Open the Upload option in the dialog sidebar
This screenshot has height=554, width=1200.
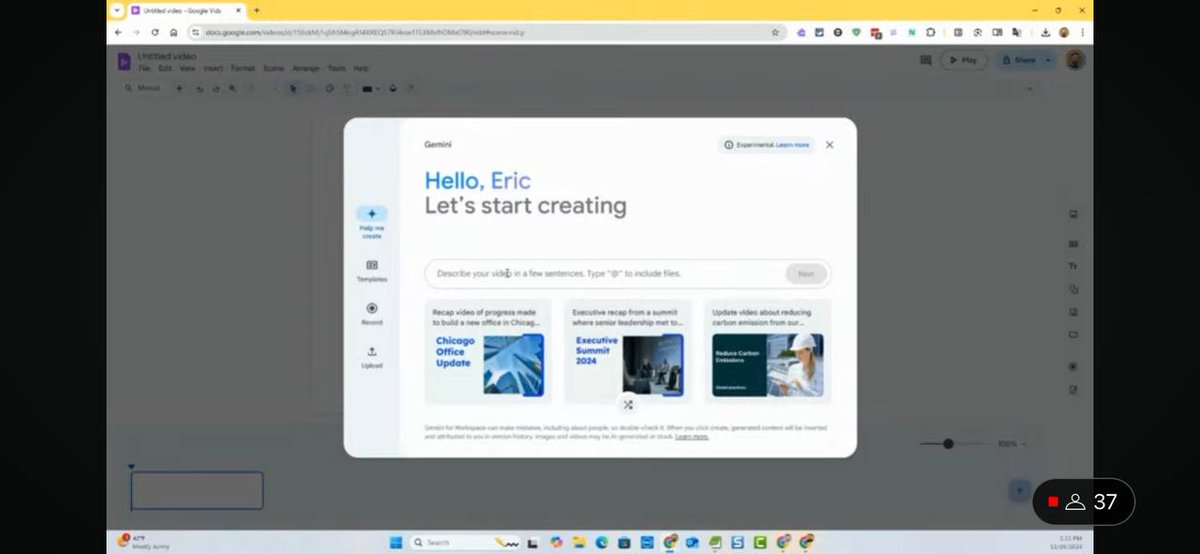372,357
